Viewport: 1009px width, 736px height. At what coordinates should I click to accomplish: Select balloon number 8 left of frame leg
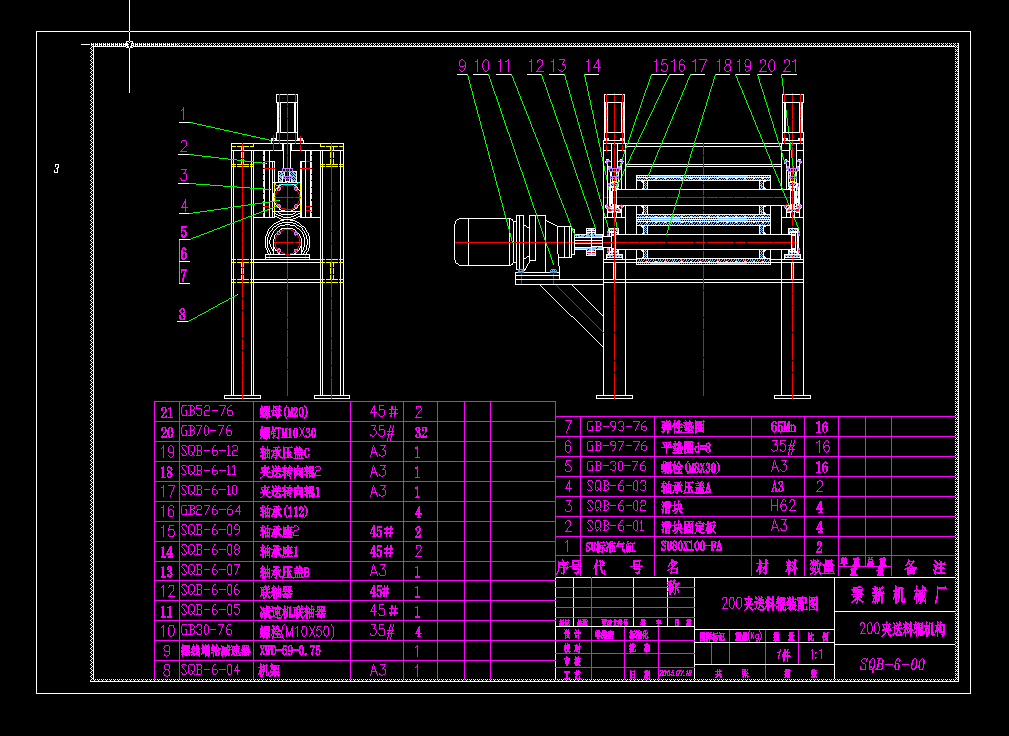(182, 314)
